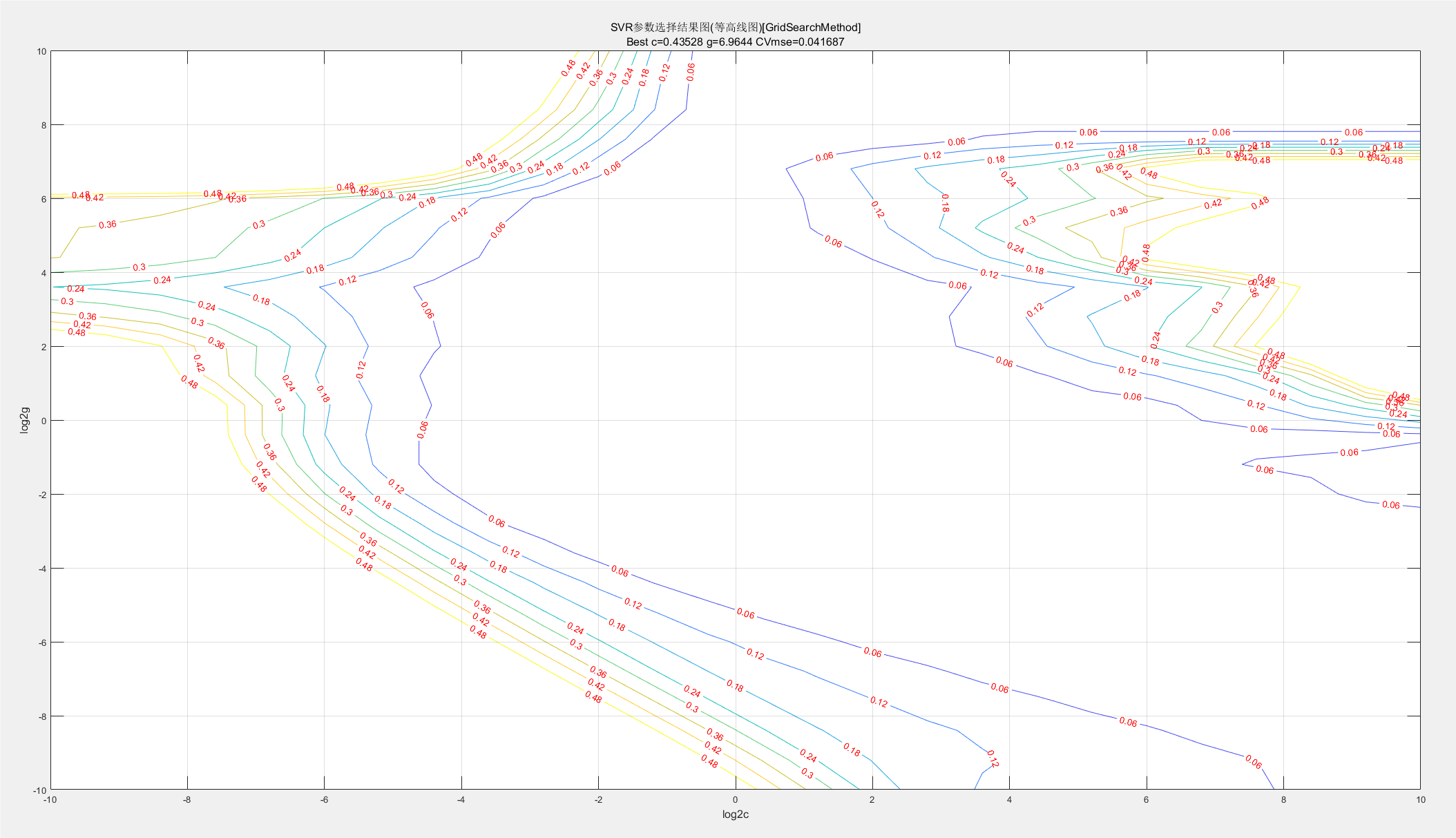Click x-axis tick label 0
Image resolution: width=1456 pixels, height=838 pixels.
click(735, 800)
